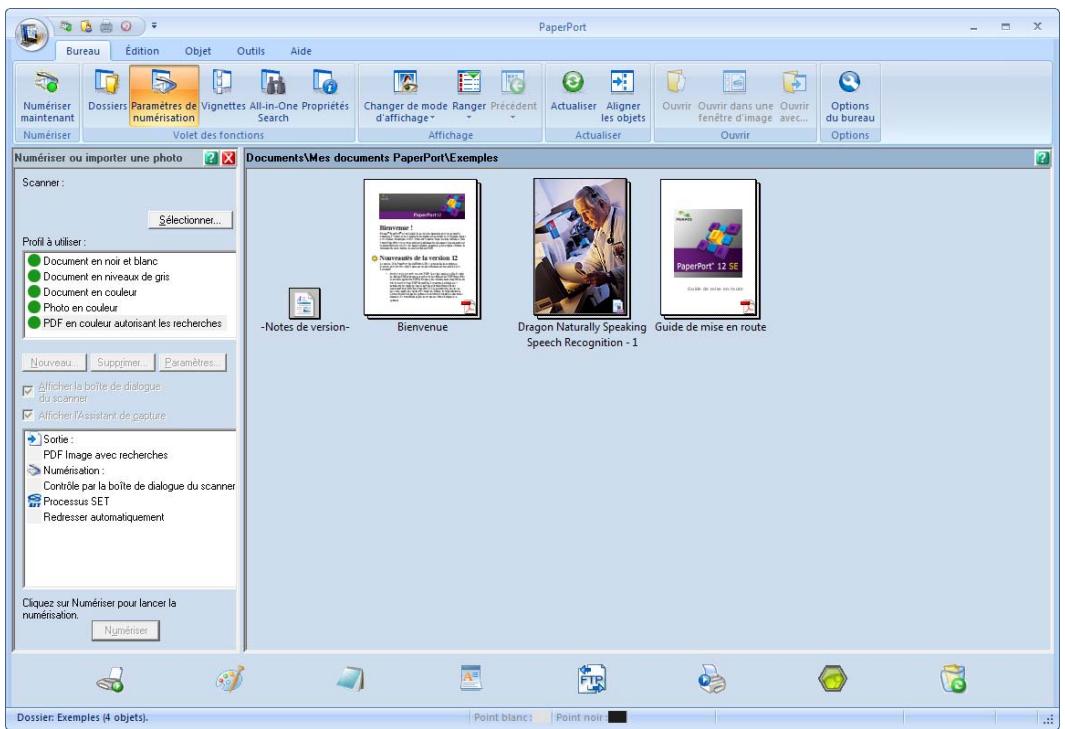The image size is (1065, 729).
Task: Click Ouvrir dans une fenêtre d'image
Action: [x=735, y=96]
